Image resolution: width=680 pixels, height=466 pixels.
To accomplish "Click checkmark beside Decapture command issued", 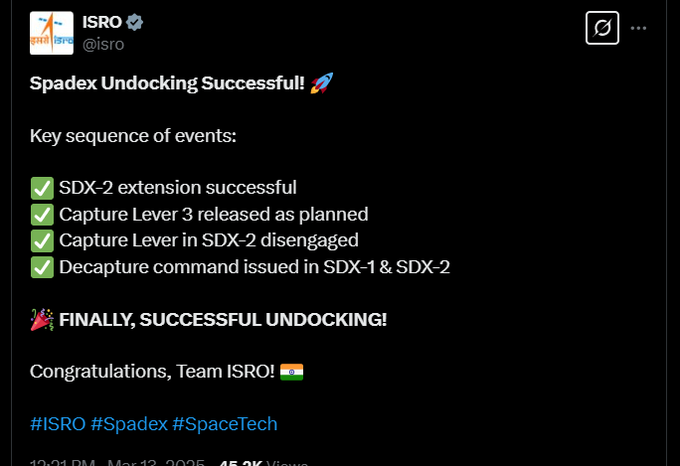I will [42, 267].
